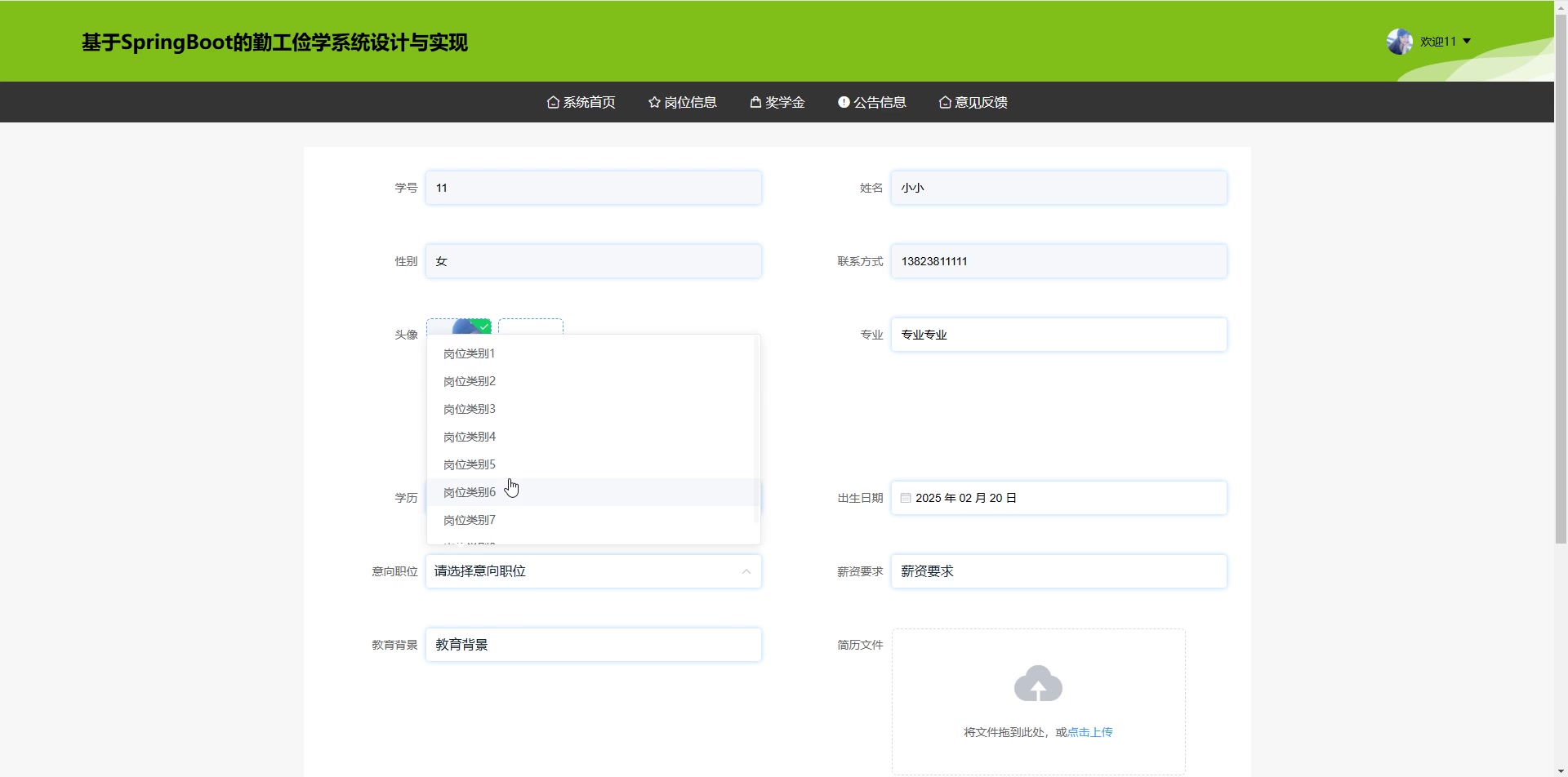
Task: Switch to the 公告信息 nav tab
Action: pos(880,102)
